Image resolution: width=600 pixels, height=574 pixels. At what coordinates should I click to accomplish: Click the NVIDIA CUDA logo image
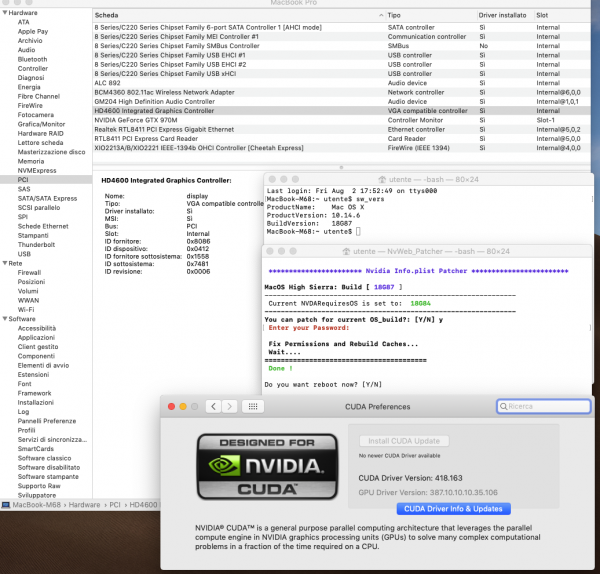tap(267, 466)
